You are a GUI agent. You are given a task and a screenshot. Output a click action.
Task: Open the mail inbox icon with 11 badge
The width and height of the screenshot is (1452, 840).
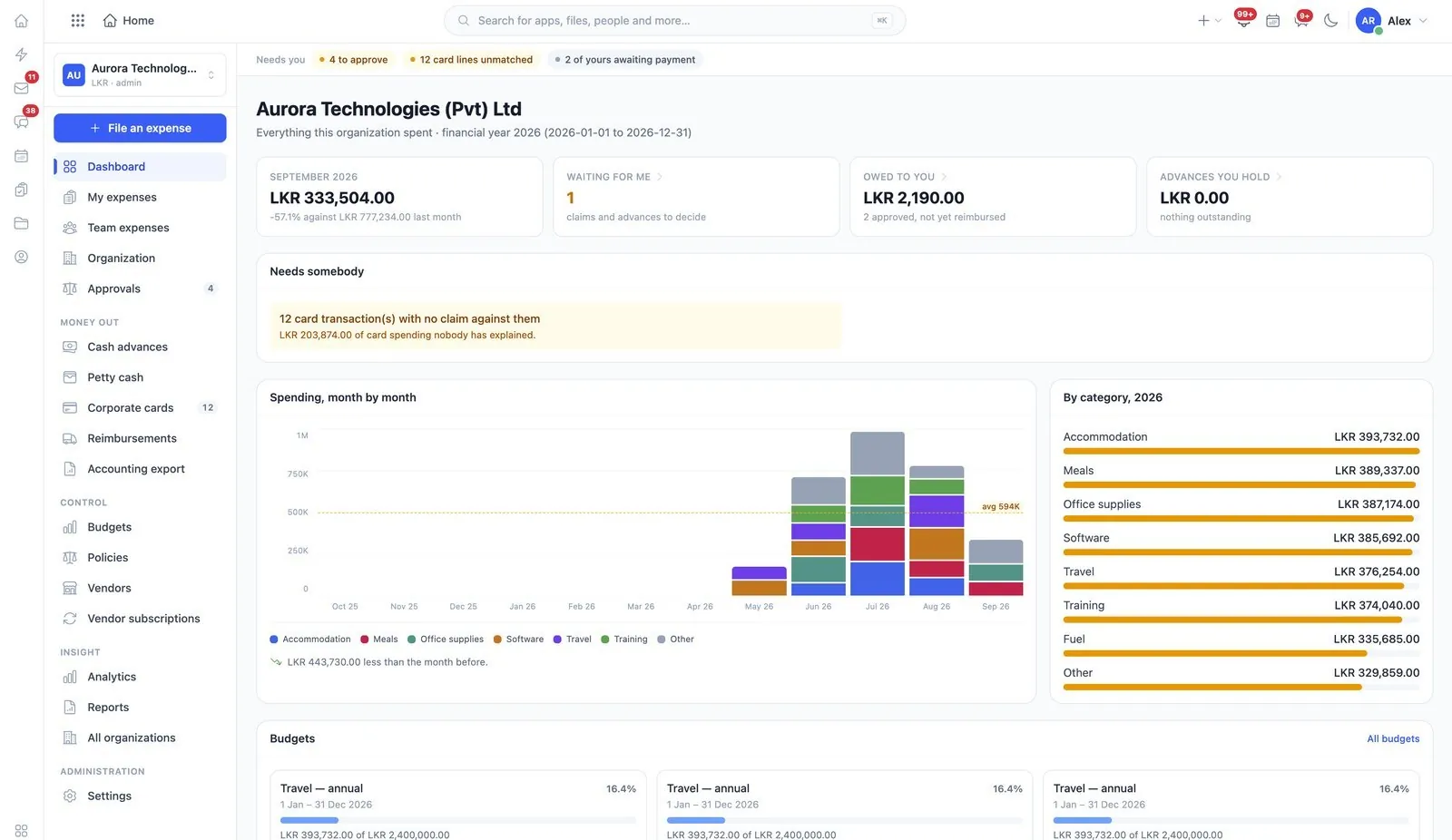(22, 88)
